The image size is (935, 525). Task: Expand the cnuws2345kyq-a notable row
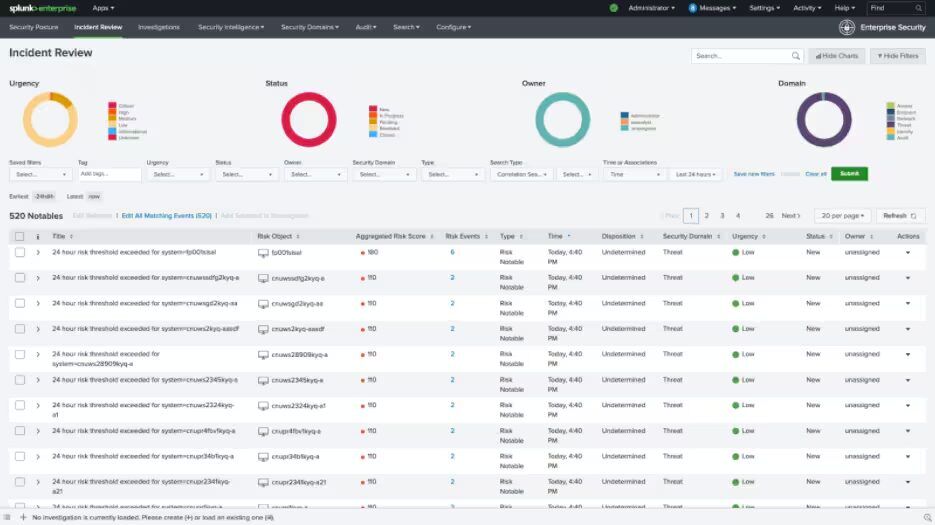tap(38, 381)
